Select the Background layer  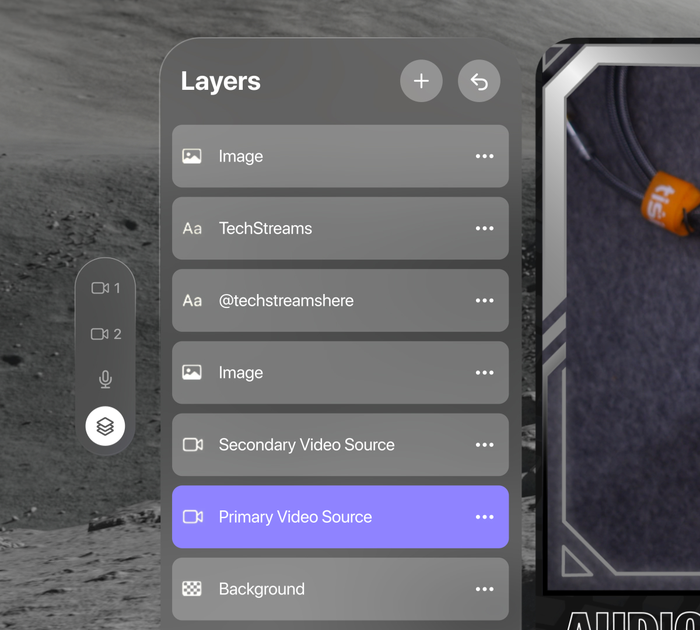click(x=340, y=589)
